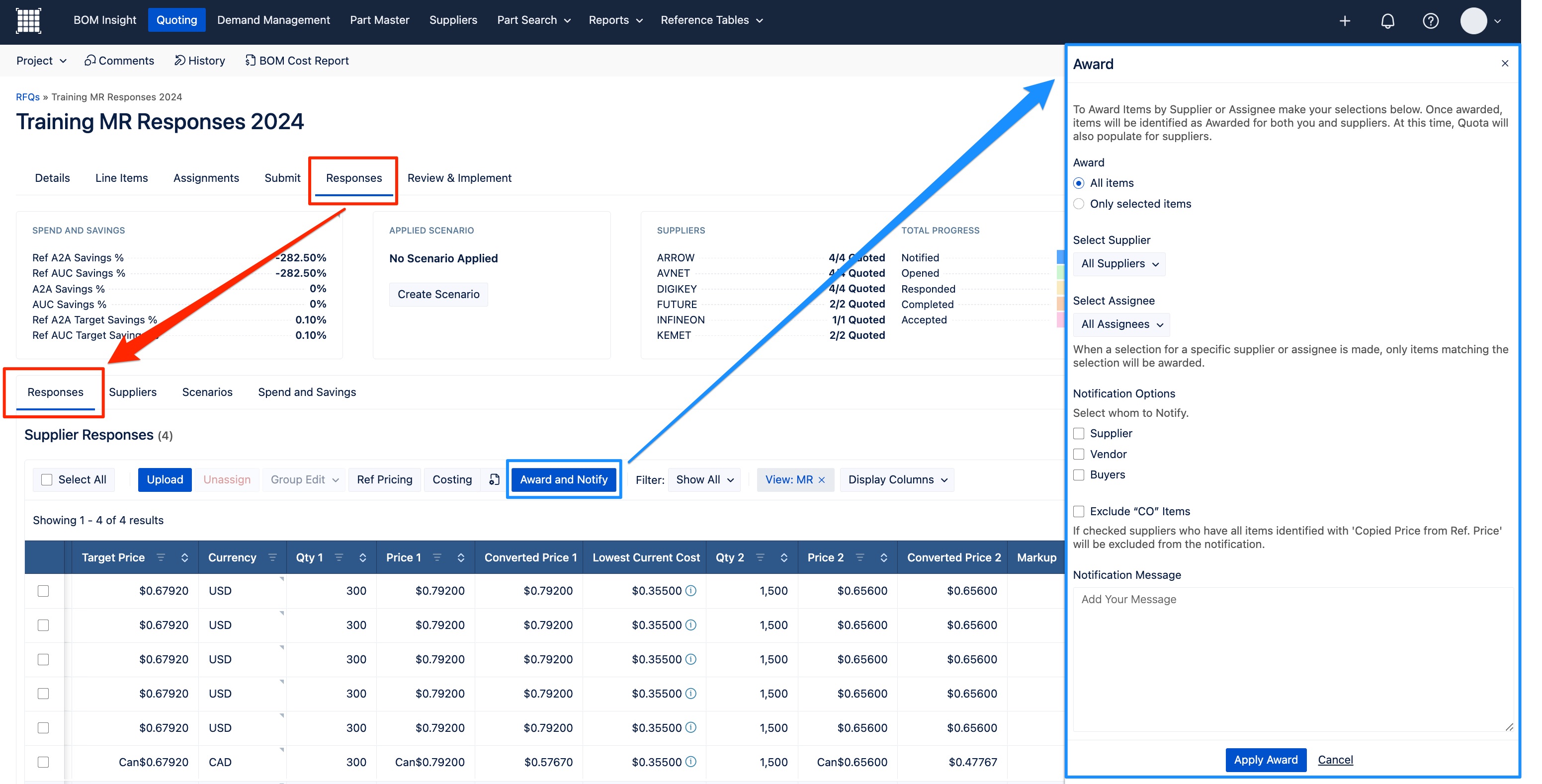Open the Show All filter dropdown

704,480
